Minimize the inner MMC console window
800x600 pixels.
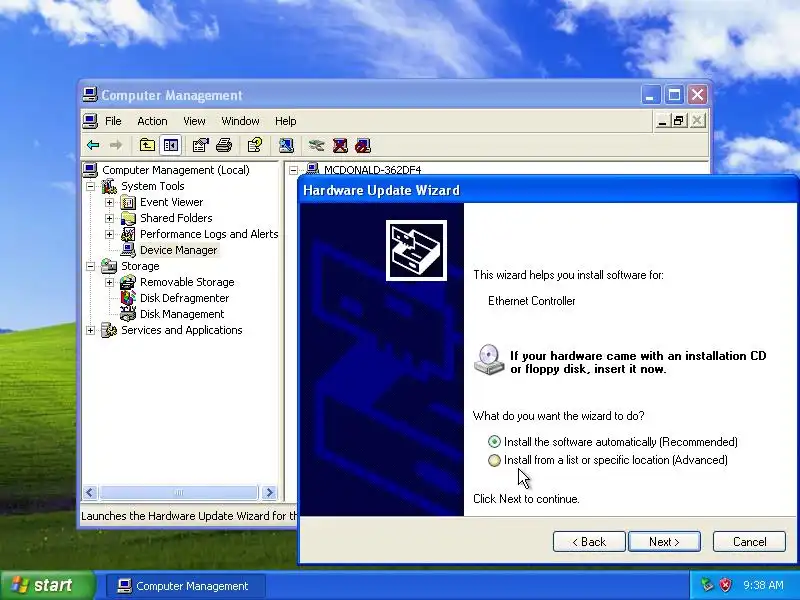[662, 121]
